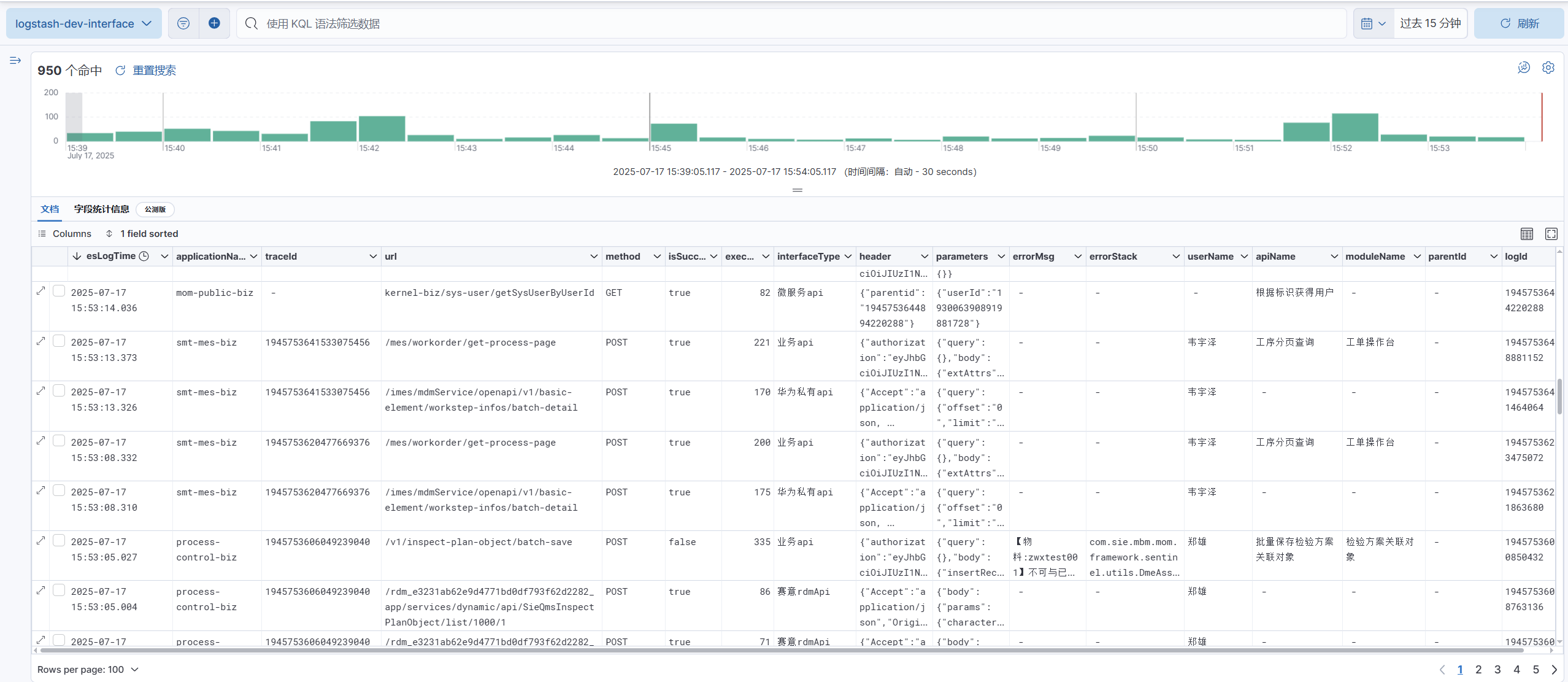The image size is (1568, 682).
Task: Enter fullscreen mode for data grid
Action: pyautogui.click(x=1551, y=234)
